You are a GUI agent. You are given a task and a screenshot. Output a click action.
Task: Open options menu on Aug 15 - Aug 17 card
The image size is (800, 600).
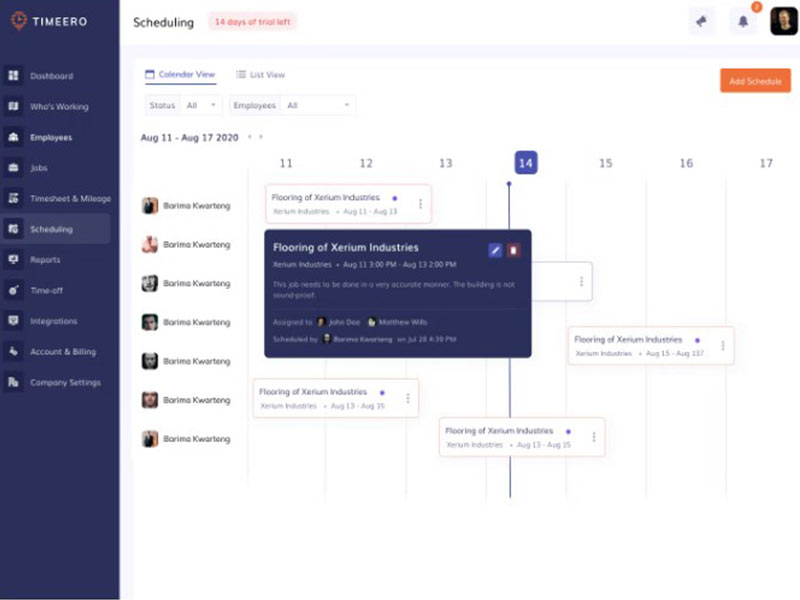[x=723, y=345]
